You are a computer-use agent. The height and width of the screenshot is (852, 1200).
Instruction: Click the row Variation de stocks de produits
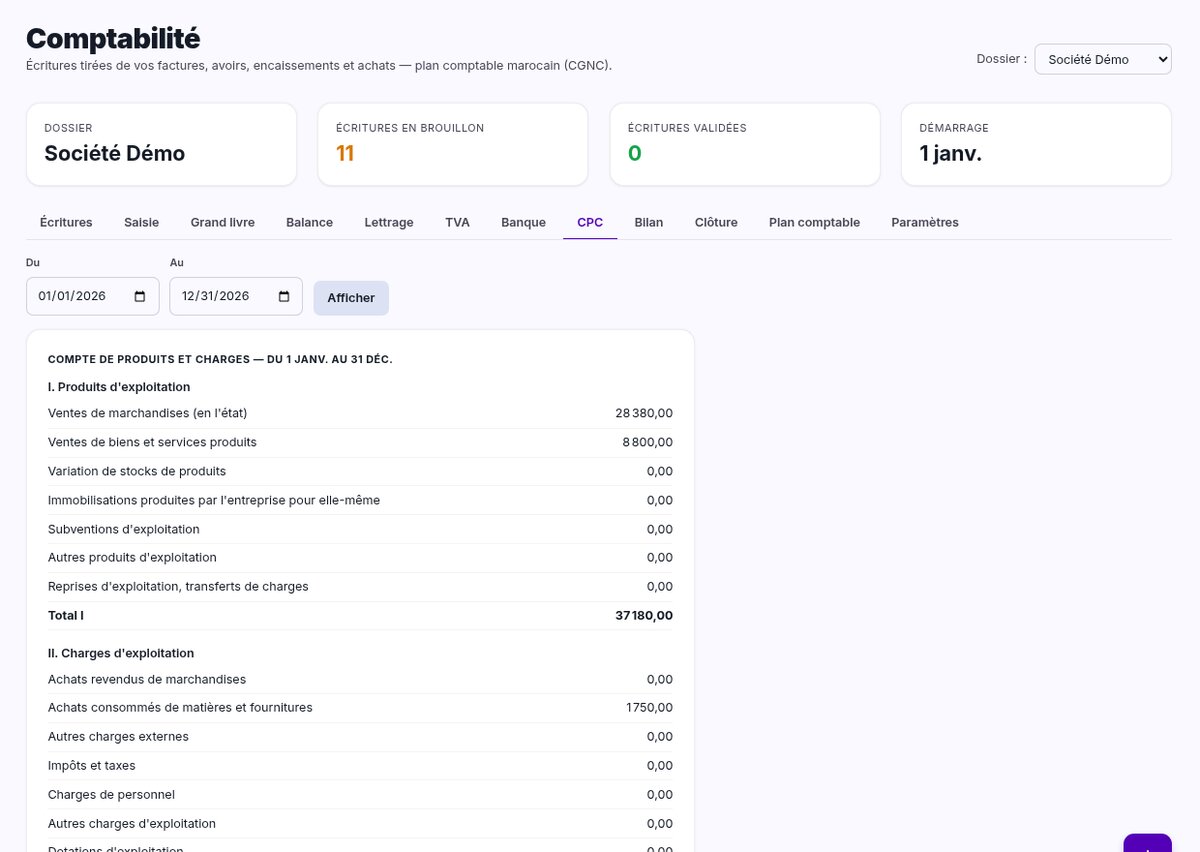(360, 471)
